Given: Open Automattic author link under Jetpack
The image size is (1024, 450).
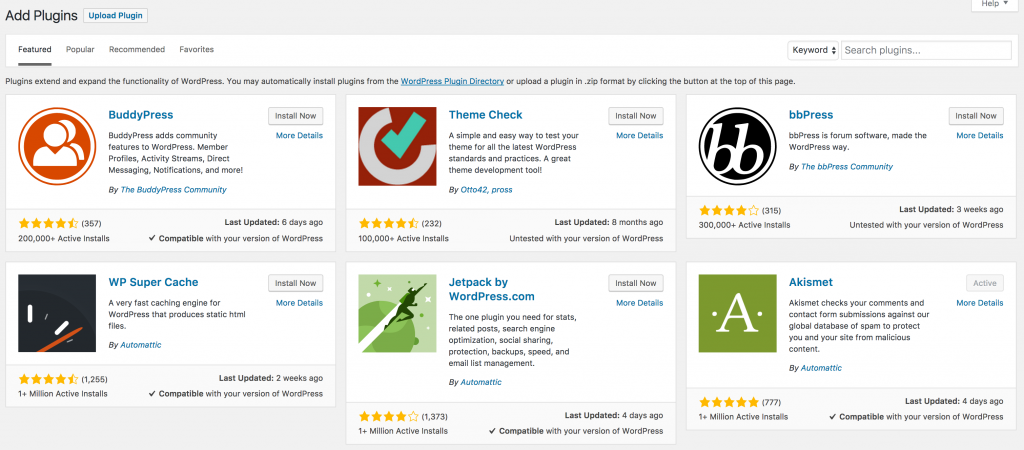Looking at the screenshot, I should coord(481,382).
